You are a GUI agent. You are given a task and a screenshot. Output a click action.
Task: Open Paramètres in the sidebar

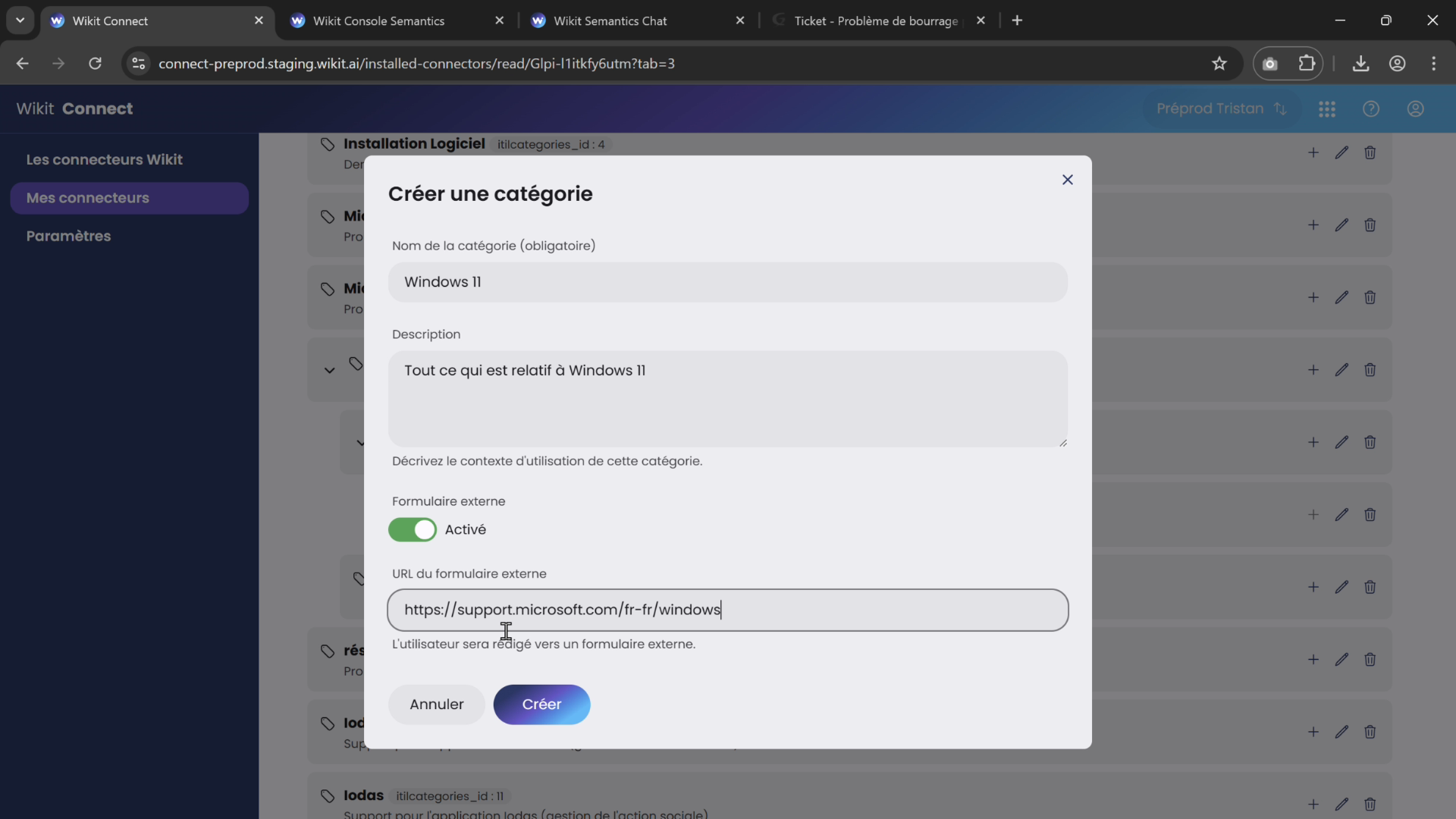68,236
